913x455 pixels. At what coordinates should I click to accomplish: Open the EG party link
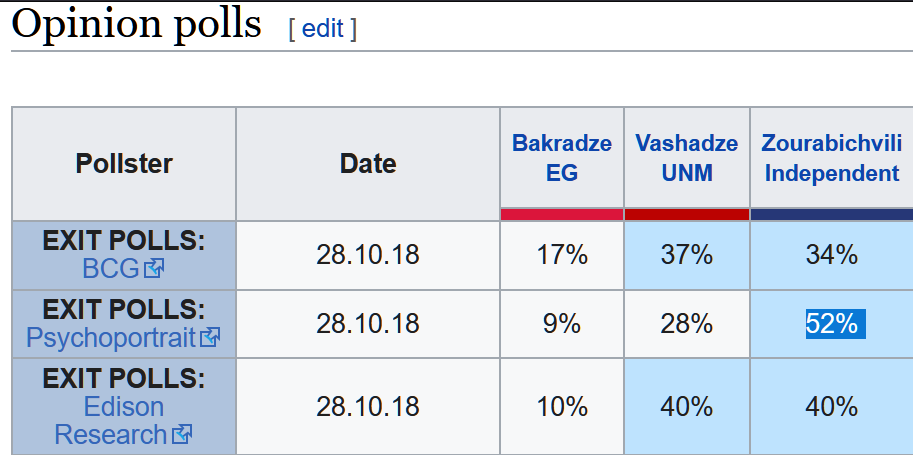(x=562, y=173)
